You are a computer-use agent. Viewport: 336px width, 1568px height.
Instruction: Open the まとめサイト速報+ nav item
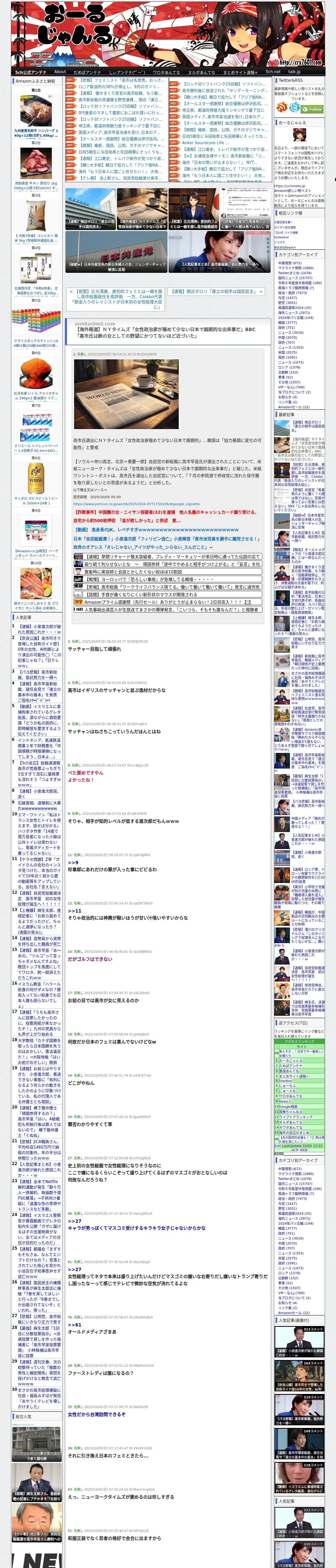point(240,72)
